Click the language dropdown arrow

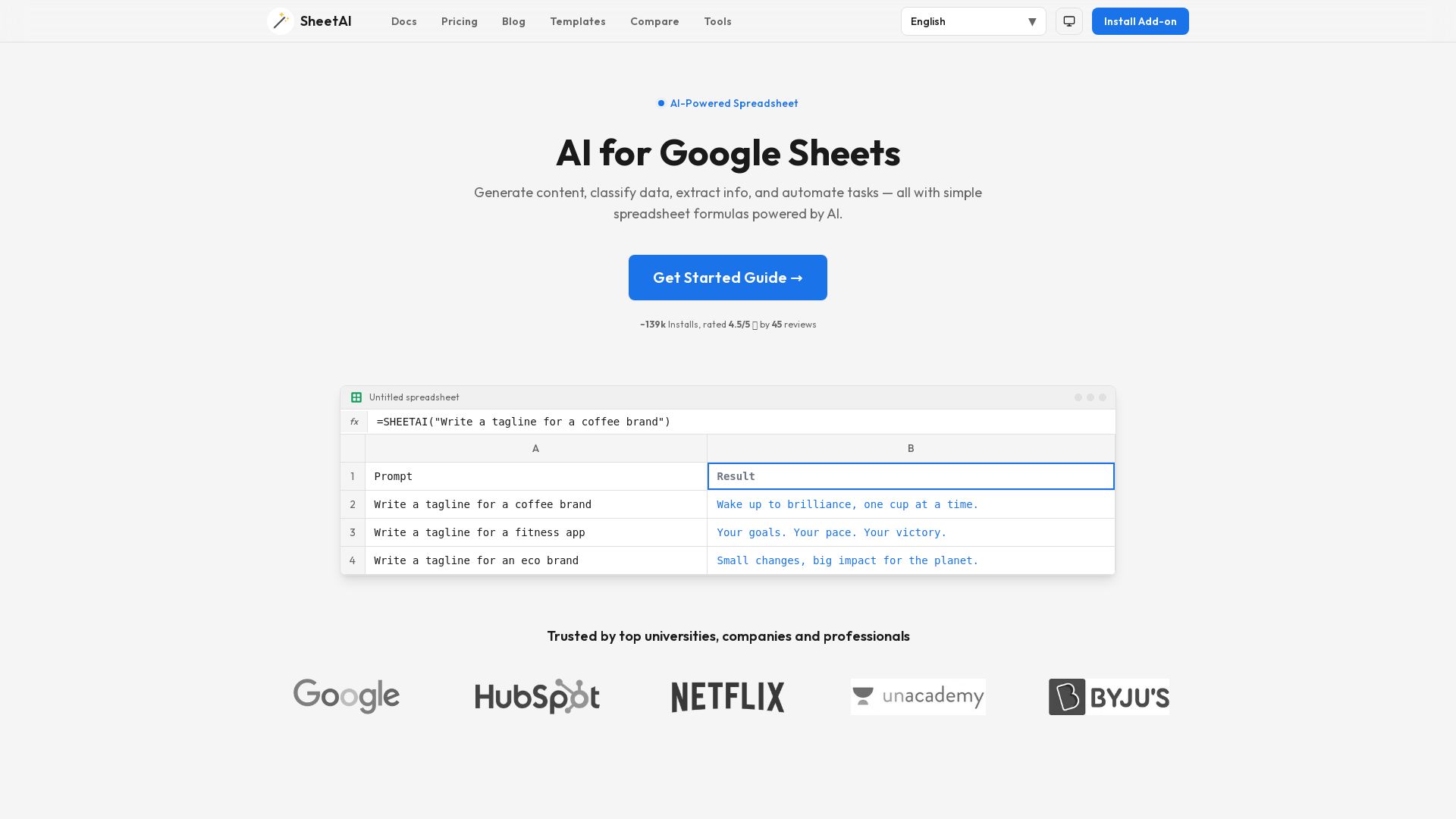click(1032, 22)
